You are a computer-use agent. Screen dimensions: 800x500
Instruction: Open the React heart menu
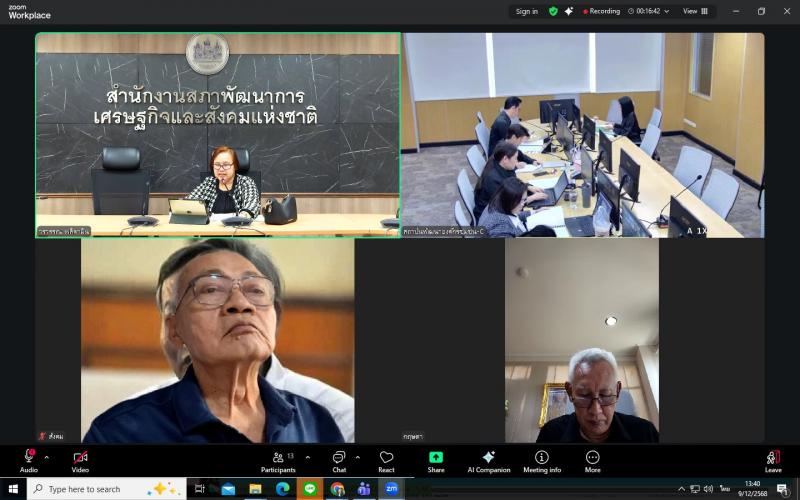(x=386, y=462)
